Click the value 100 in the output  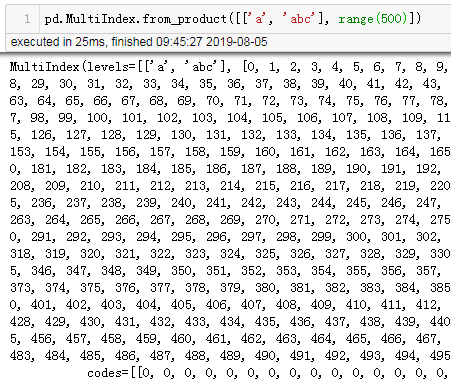click(97, 118)
